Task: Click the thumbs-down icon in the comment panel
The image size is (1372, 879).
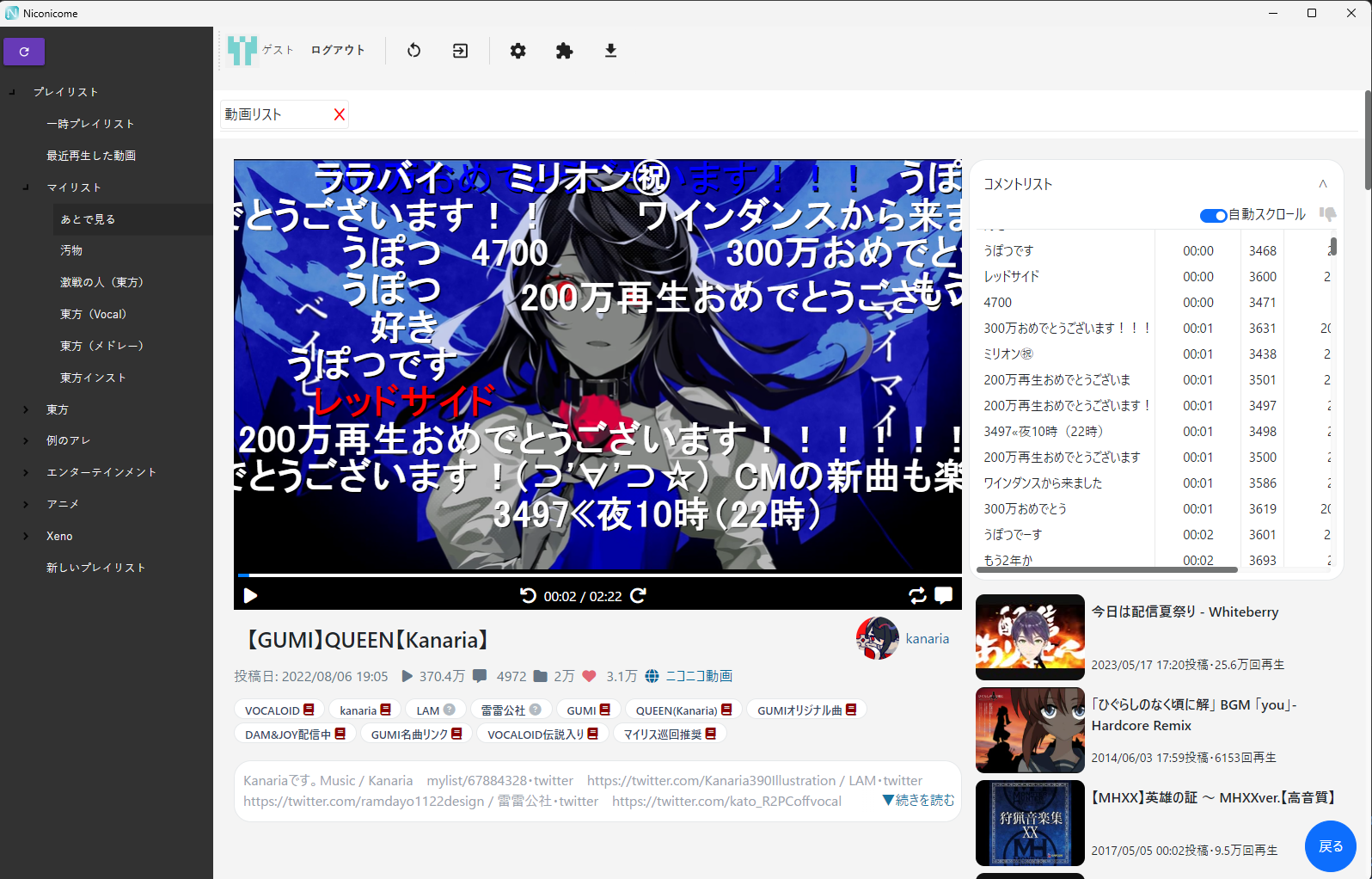Action: (x=1327, y=214)
